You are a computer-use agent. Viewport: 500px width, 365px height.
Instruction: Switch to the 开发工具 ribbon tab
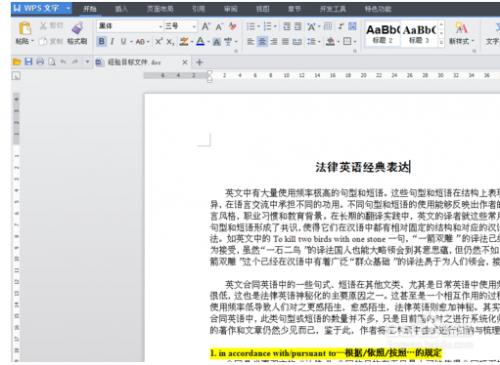tap(333, 9)
